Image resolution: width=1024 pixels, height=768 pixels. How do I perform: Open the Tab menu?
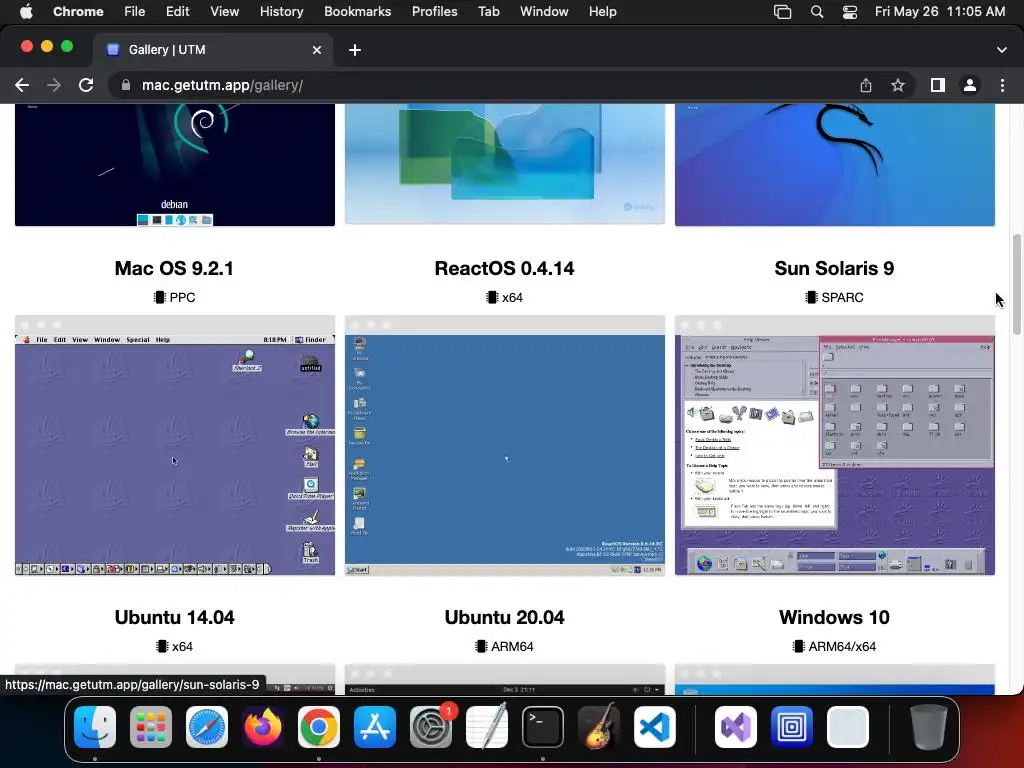click(x=488, y=11)
